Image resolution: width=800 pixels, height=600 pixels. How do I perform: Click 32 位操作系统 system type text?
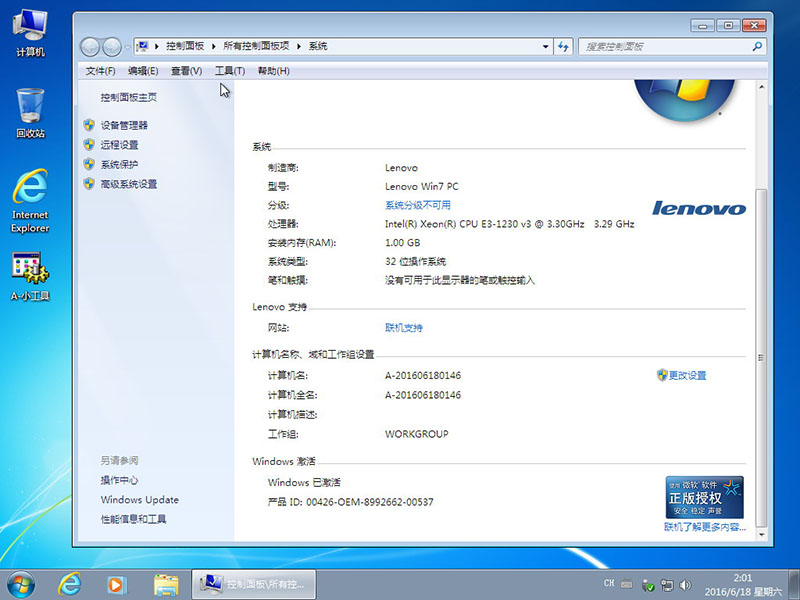[415, 262]
